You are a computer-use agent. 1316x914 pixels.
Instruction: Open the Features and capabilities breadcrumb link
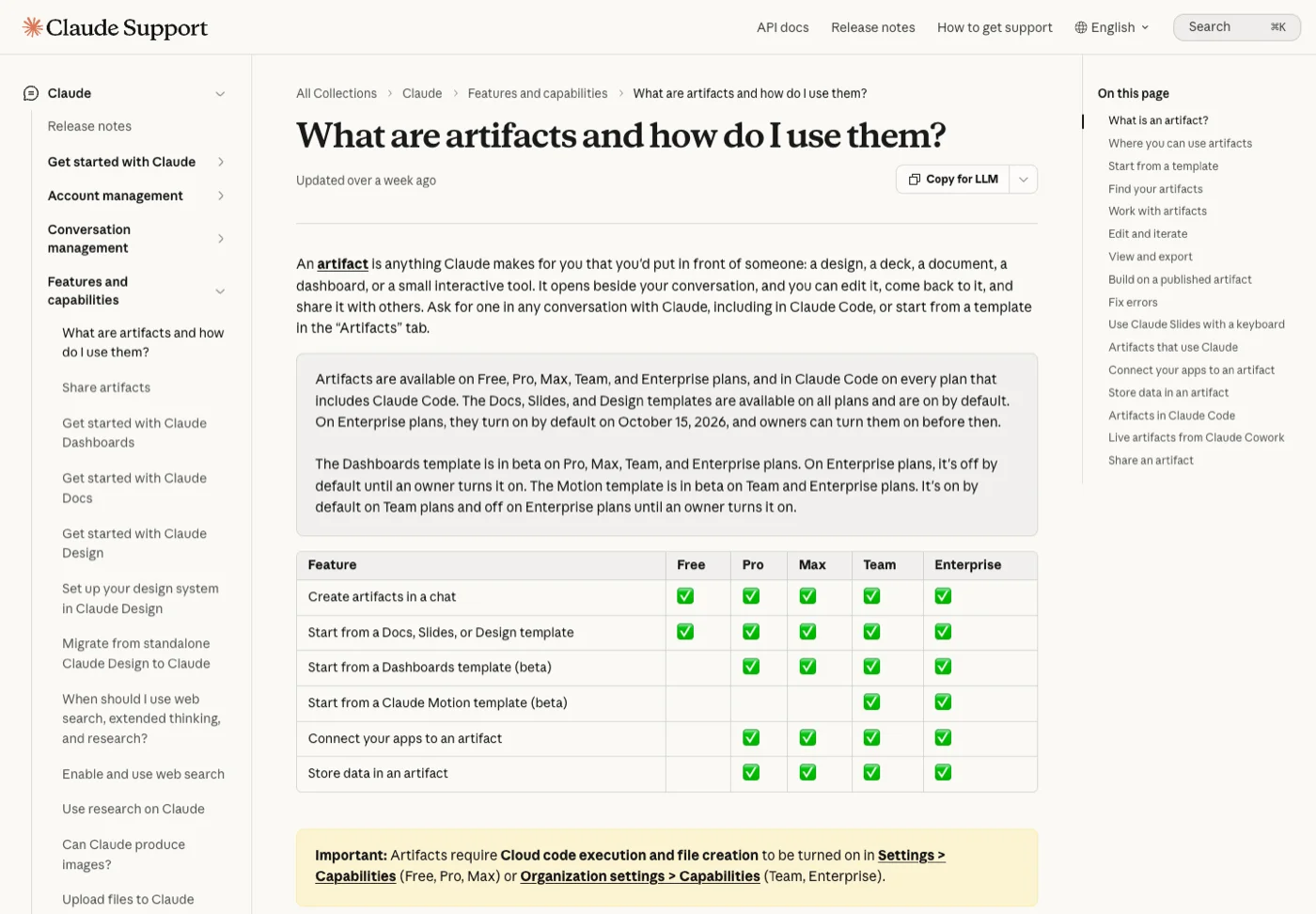[x=538, y=93]
